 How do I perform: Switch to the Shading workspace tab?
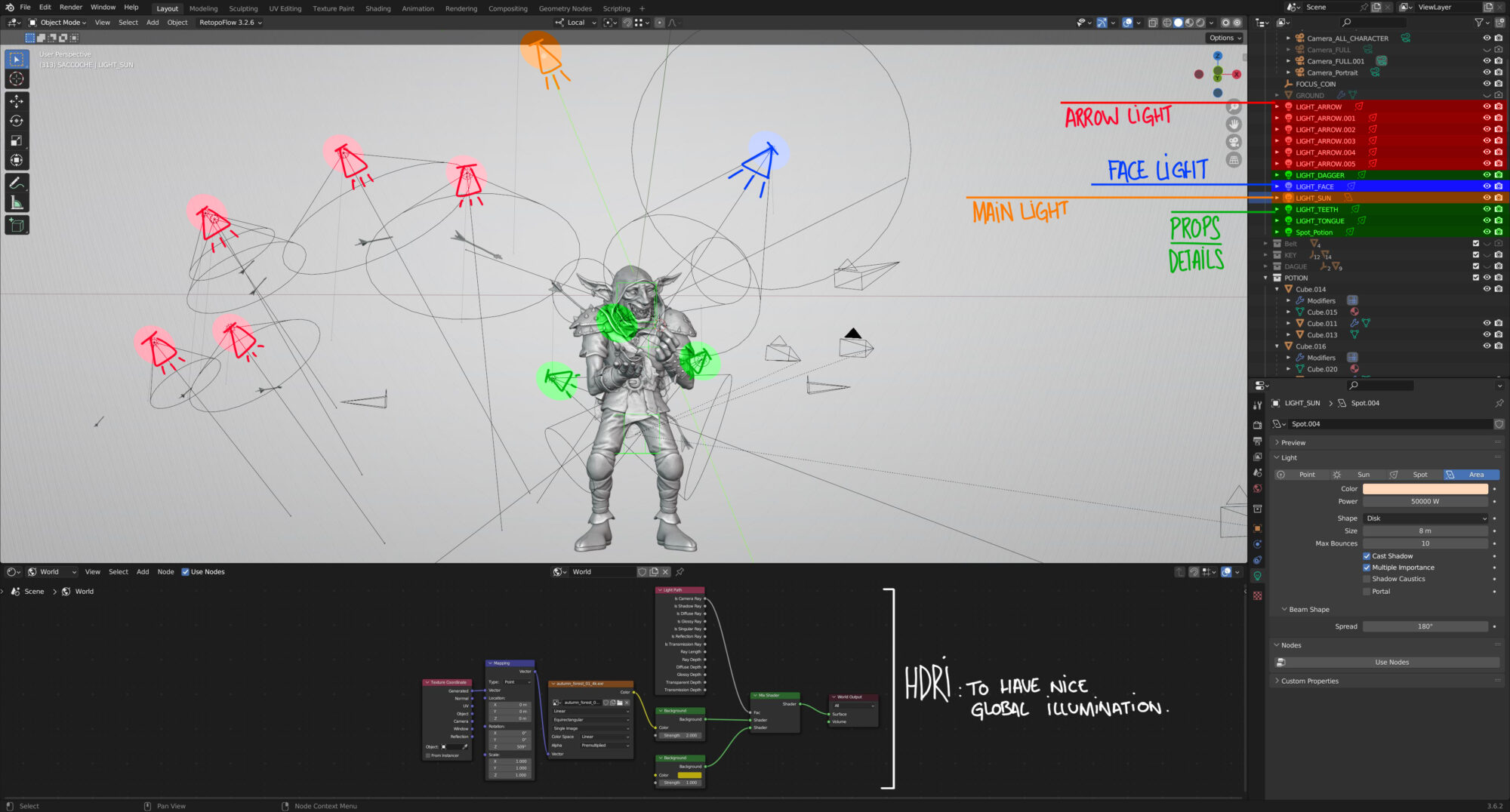[378, 8]
